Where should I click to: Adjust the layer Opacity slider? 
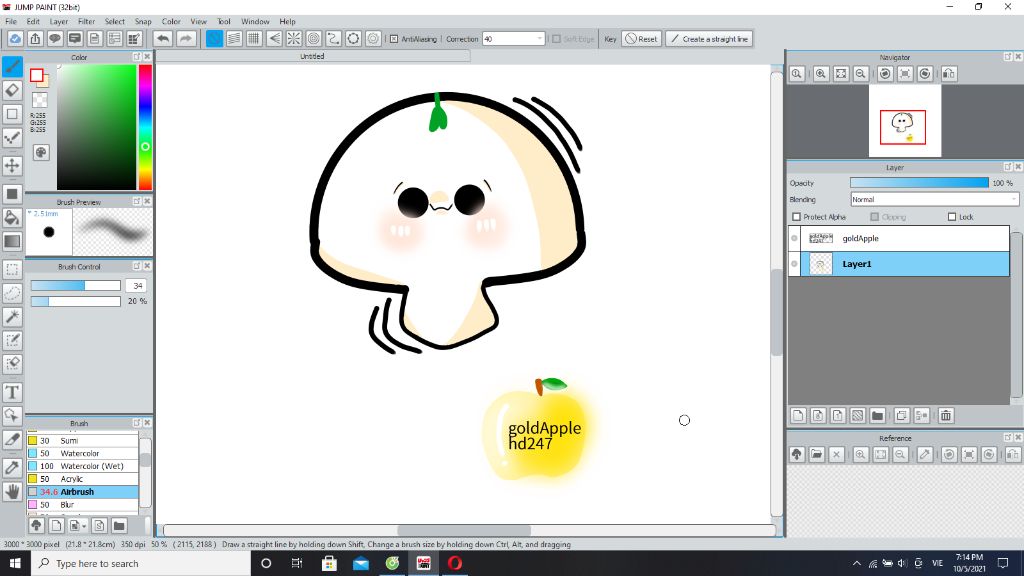coord(920,183)
